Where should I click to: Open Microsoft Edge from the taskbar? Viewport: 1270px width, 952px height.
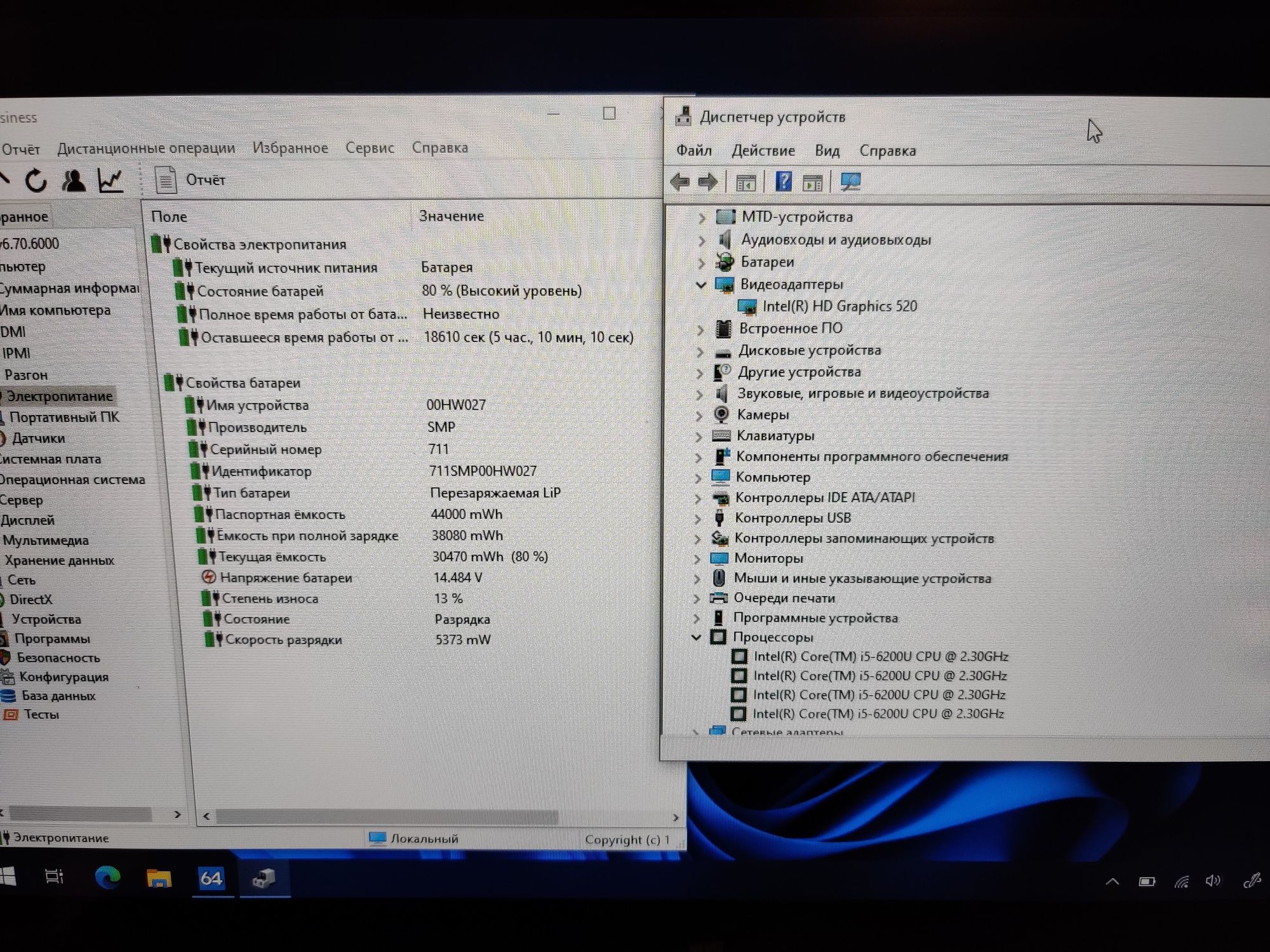pos(107,877)
